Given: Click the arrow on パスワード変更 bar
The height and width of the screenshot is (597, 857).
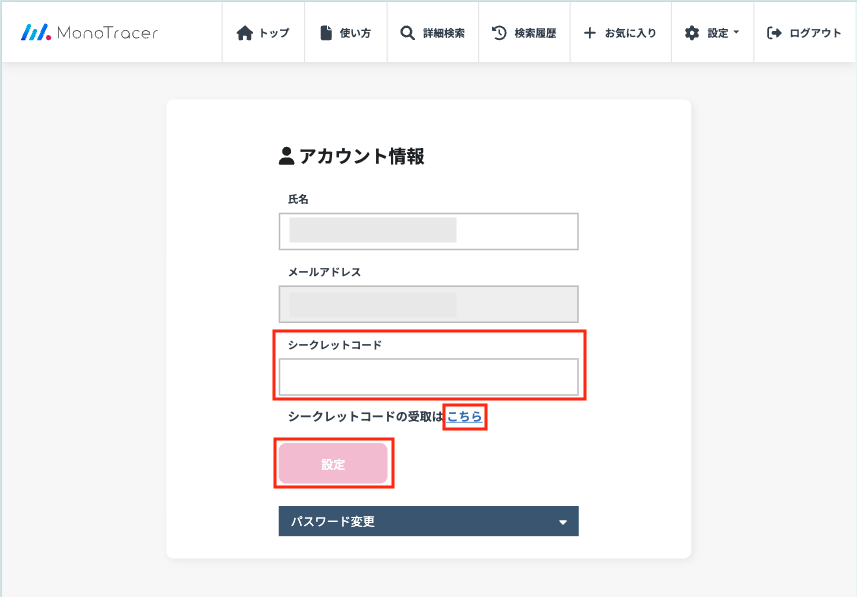Looking at the screenshot, I should click(562, 522).
